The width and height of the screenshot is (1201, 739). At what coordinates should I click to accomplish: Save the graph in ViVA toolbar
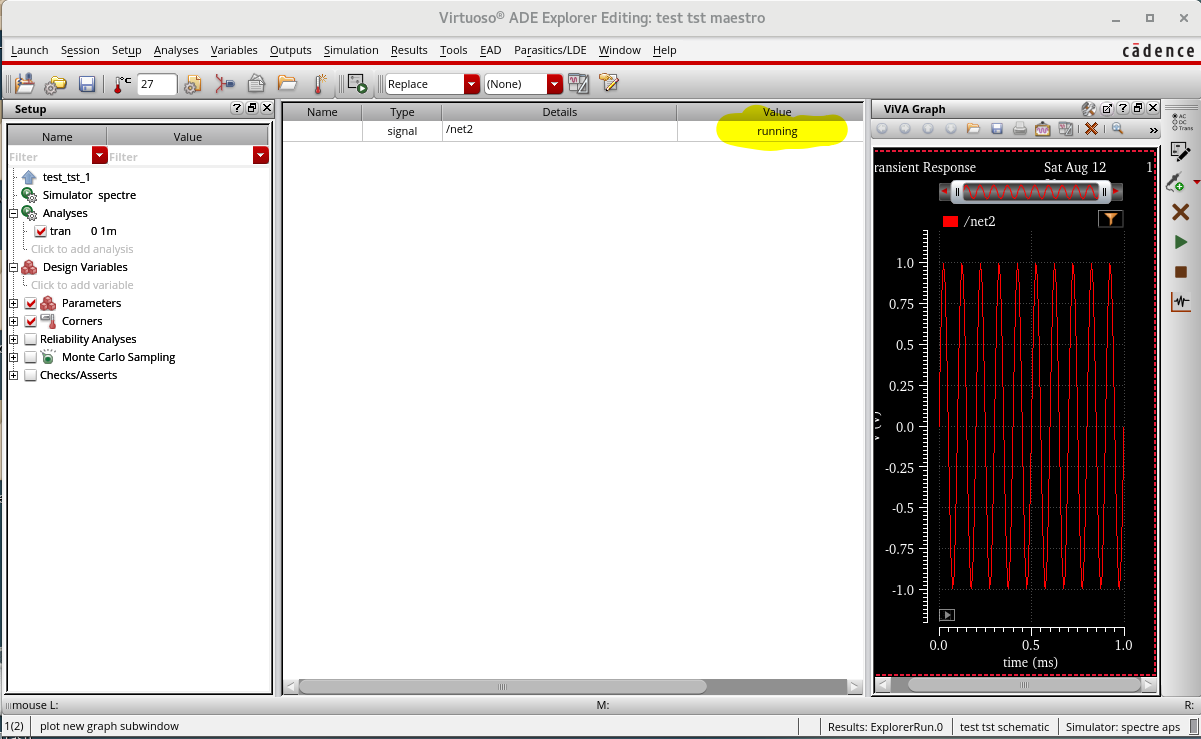(x=997, y=128)
